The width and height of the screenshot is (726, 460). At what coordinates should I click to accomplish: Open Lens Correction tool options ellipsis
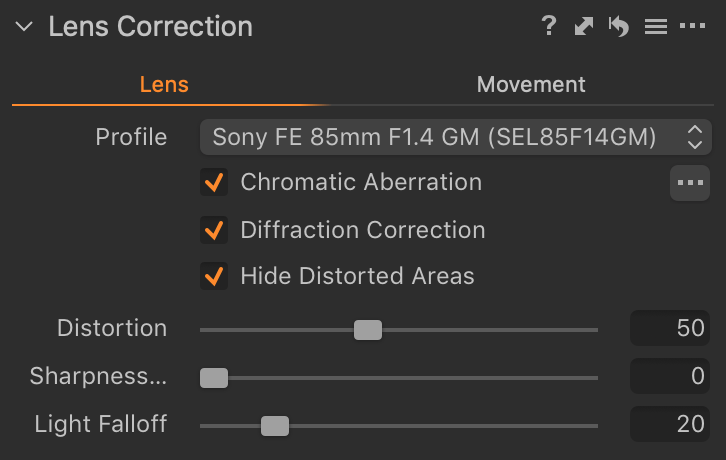(692, 26)
